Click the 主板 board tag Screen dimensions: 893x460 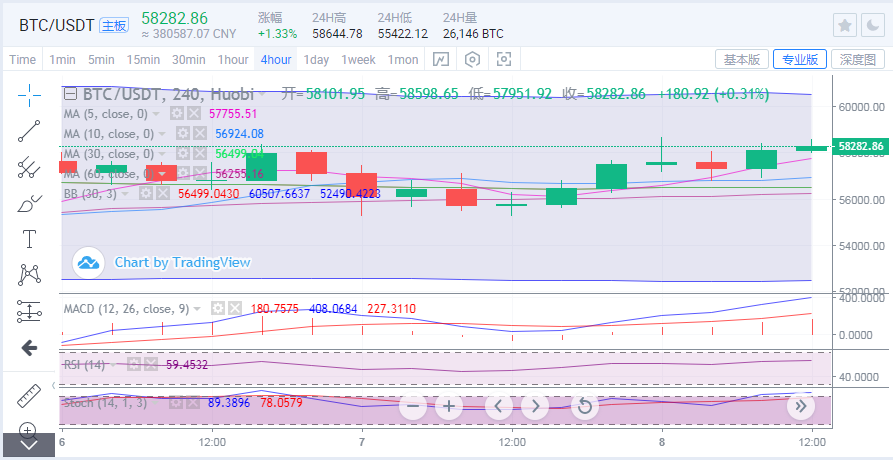(x=114, y=26)
